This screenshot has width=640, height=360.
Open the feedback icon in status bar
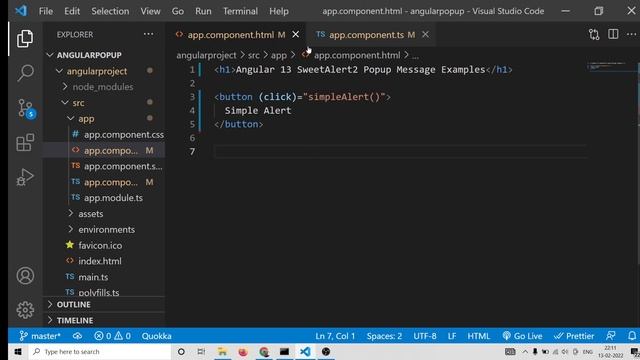pyautogui.click(x=611, y=336)
